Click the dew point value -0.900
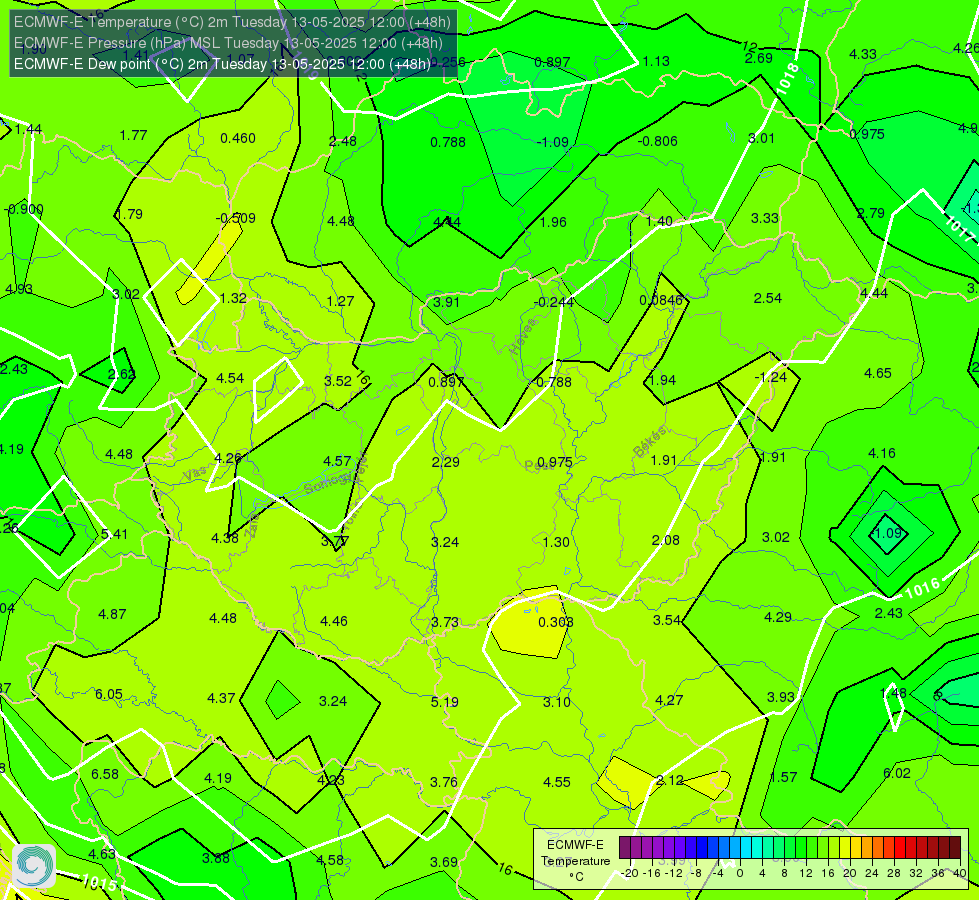The height and width of the screenshot is (900, 979). [23, 210]
